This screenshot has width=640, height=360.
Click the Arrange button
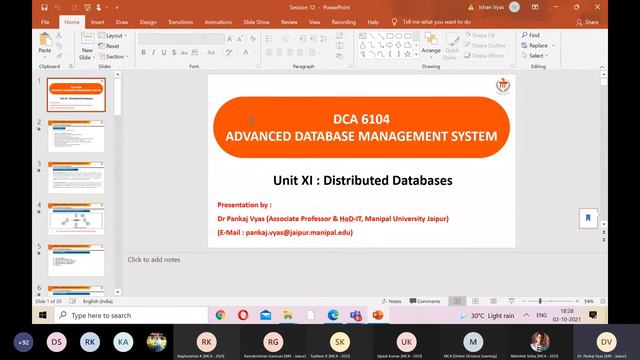pyautogui.click(x=431, y=44)
